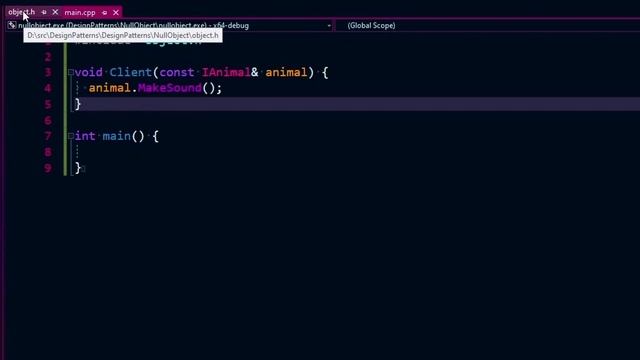Switch to the main.cpp tab

point(80,13)
